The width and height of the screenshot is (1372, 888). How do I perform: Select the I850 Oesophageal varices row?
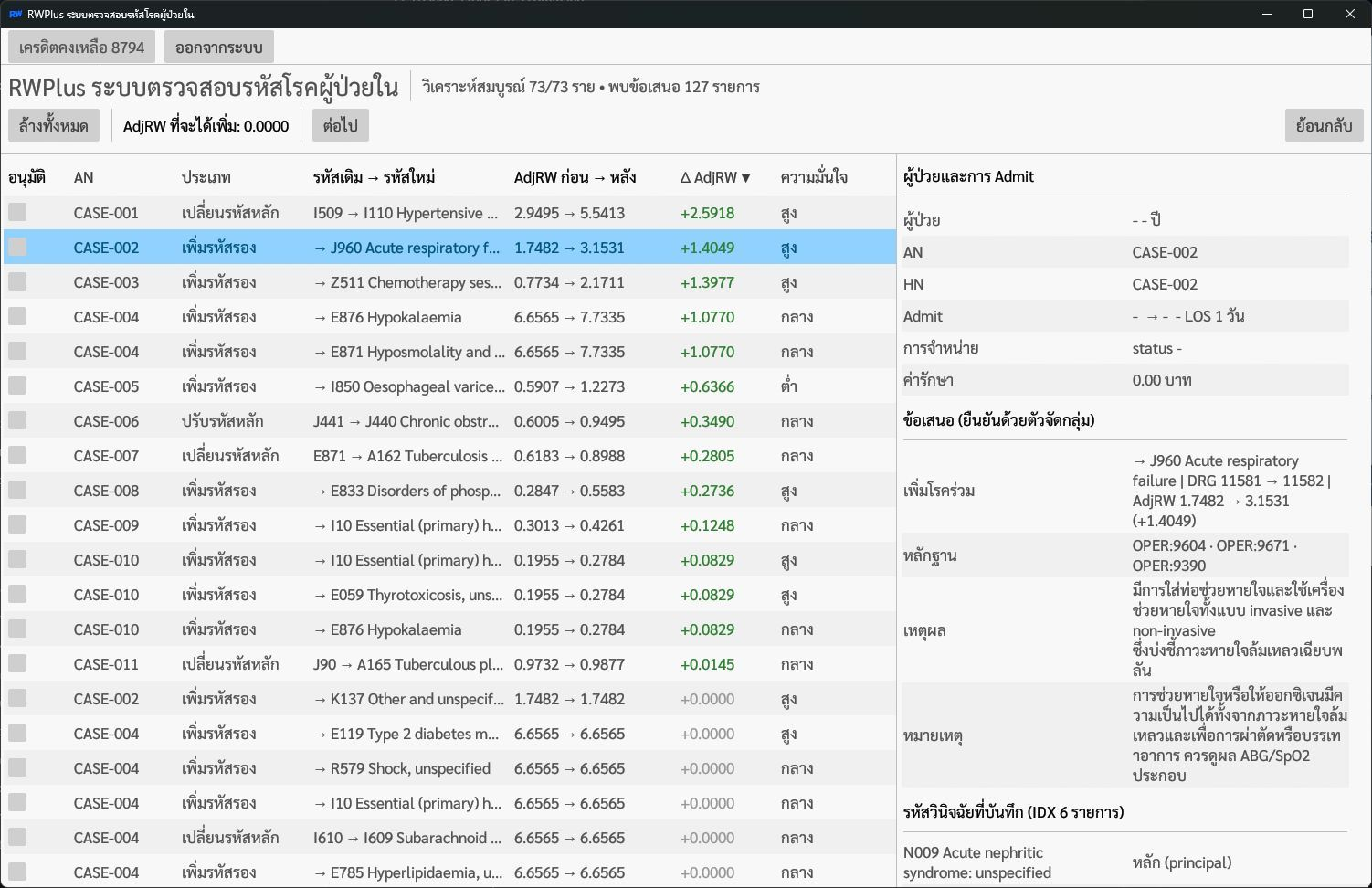pos(449,386)
